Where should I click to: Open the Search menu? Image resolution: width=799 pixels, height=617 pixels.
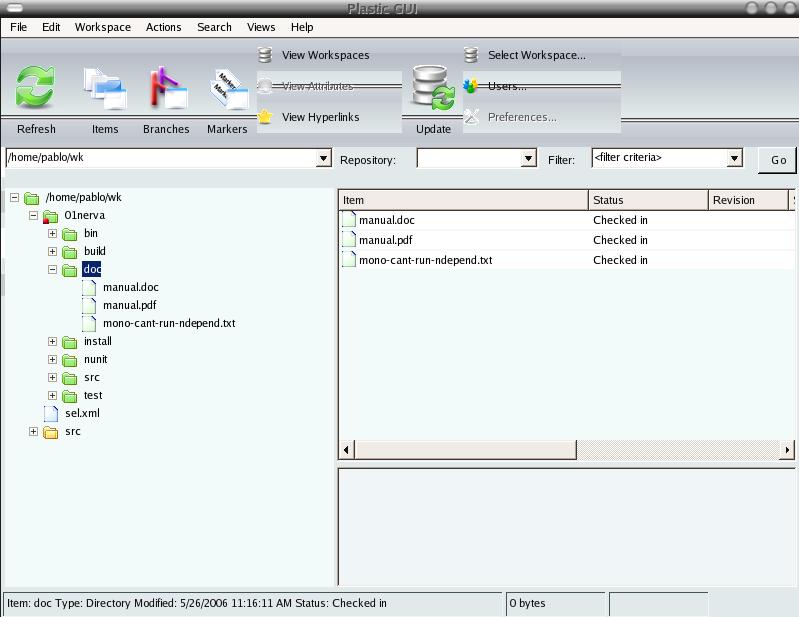point(215,27)
